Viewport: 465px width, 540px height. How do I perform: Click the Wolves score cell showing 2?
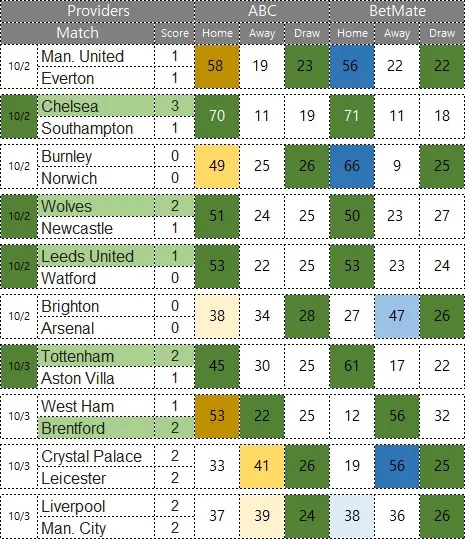click(x=175, y=206)
